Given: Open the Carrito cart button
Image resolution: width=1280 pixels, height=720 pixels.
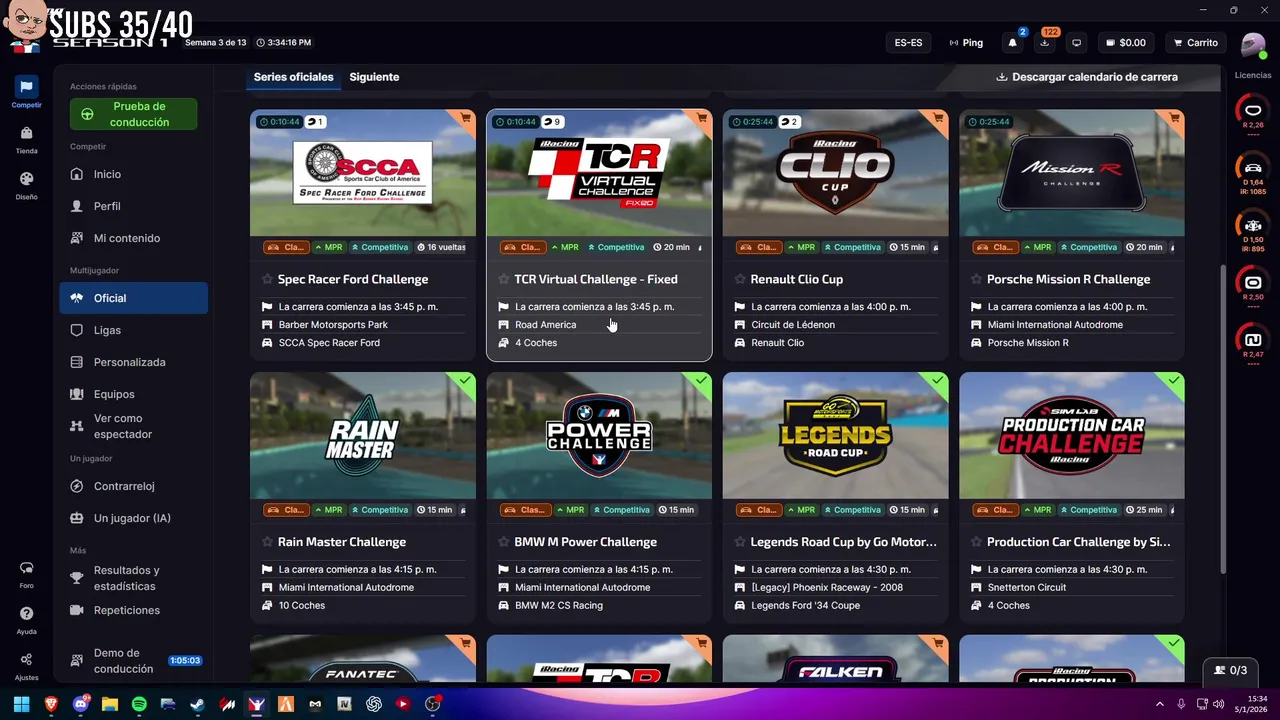Looking at the screenshot, I should 1195,43.
